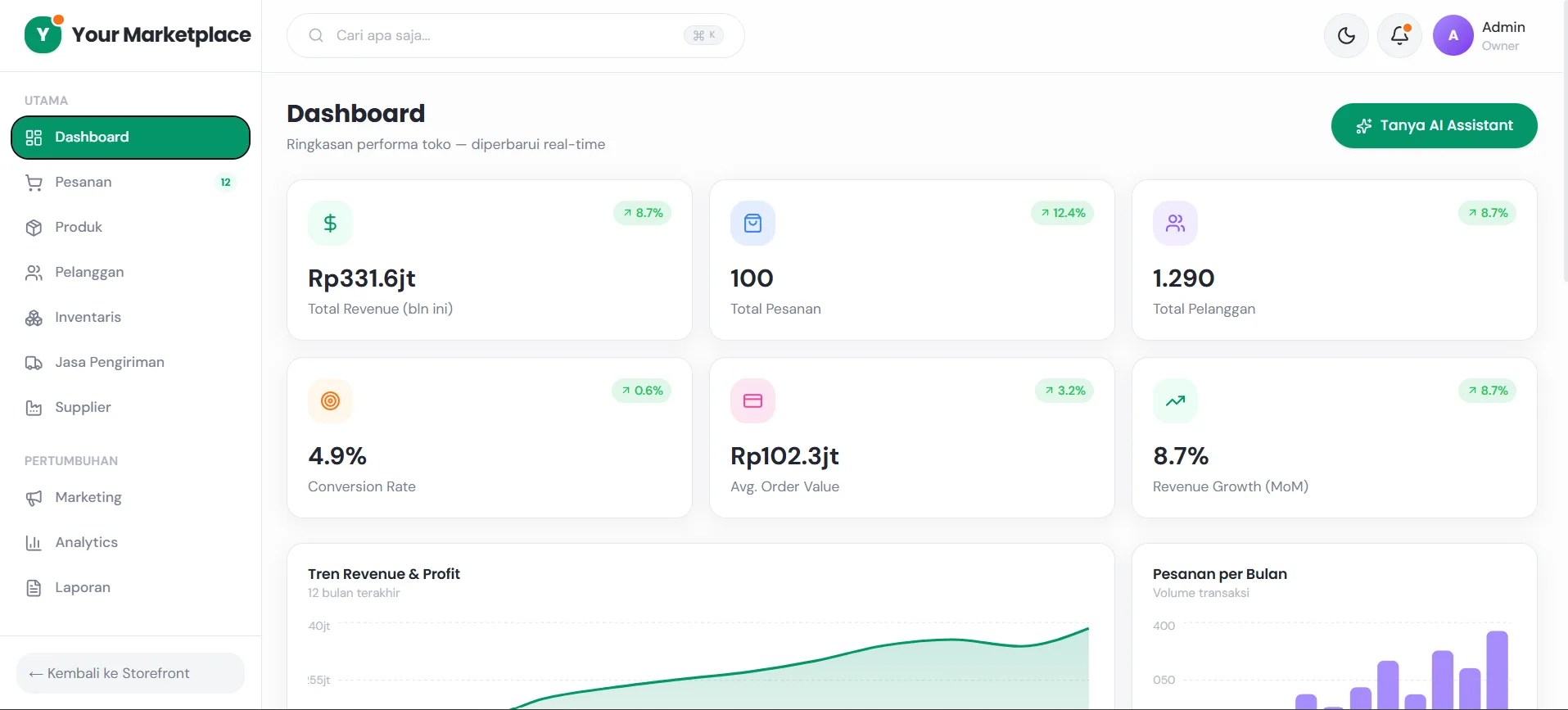This screenshot has height=710, width=1568.
Task: Click the Tanya AI Assistant button
Action: (1434, 125)
